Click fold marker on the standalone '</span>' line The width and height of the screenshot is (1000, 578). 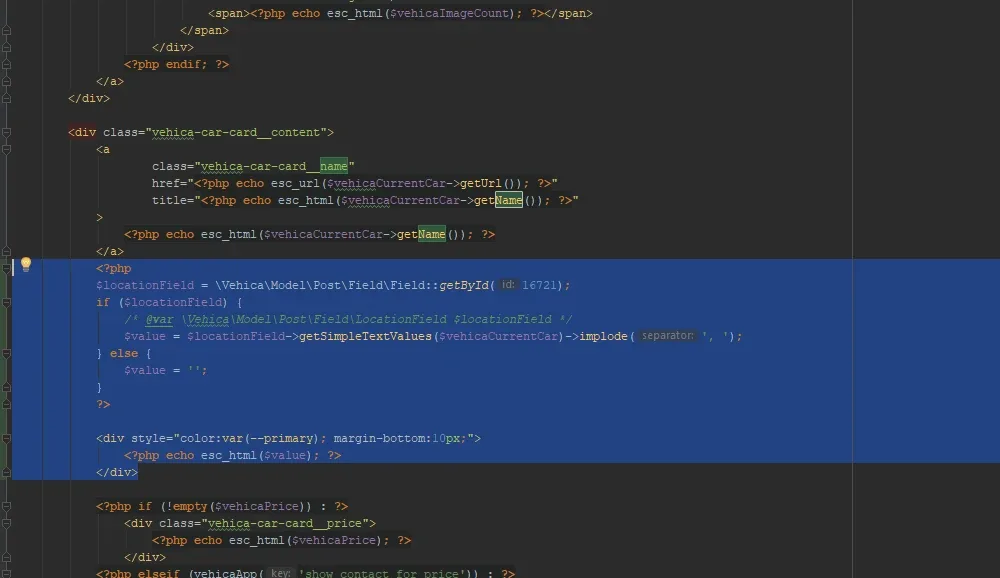coord(6,30)
